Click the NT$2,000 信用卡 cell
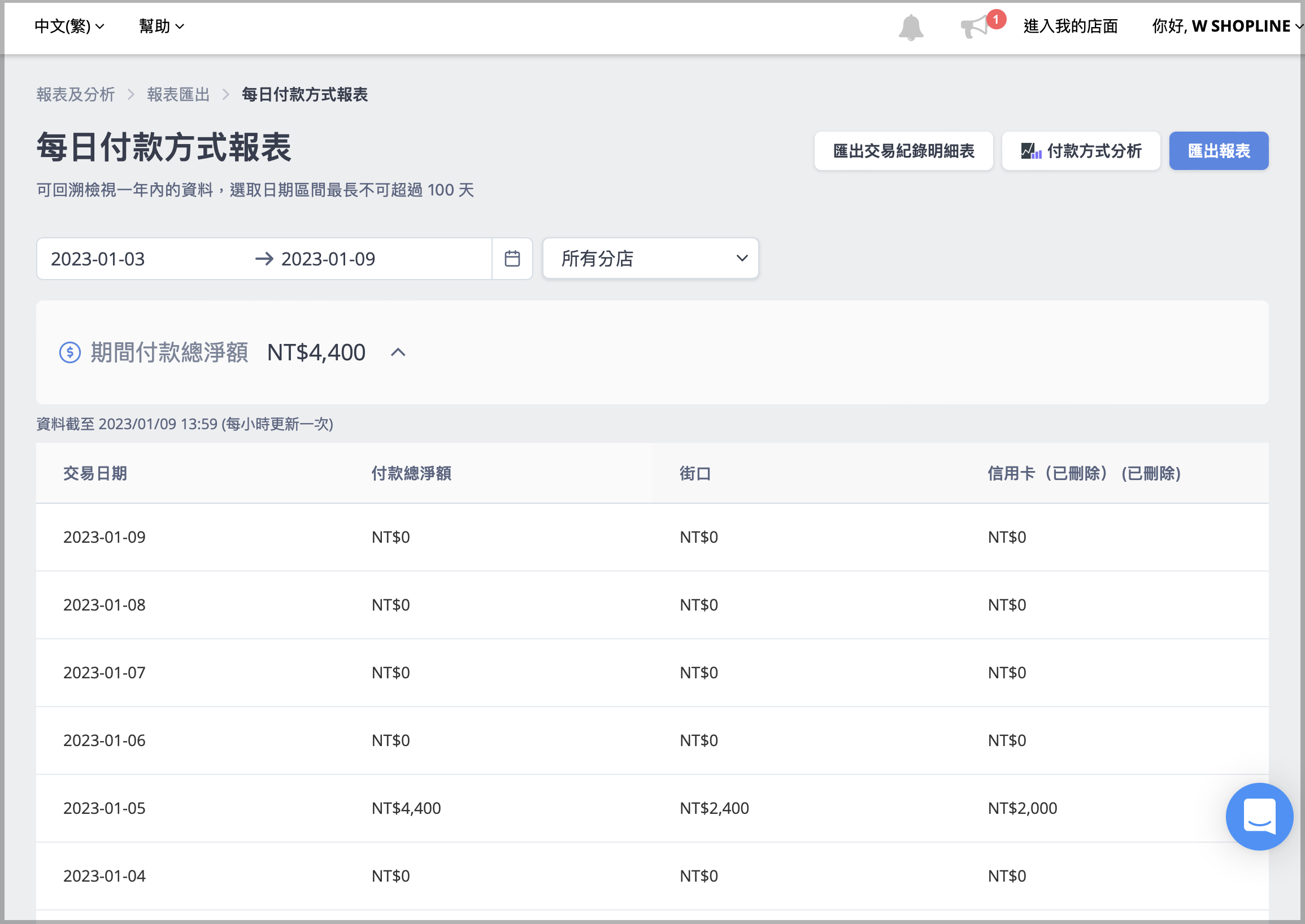This screenshot has height=924, width=1305. 1022,808
